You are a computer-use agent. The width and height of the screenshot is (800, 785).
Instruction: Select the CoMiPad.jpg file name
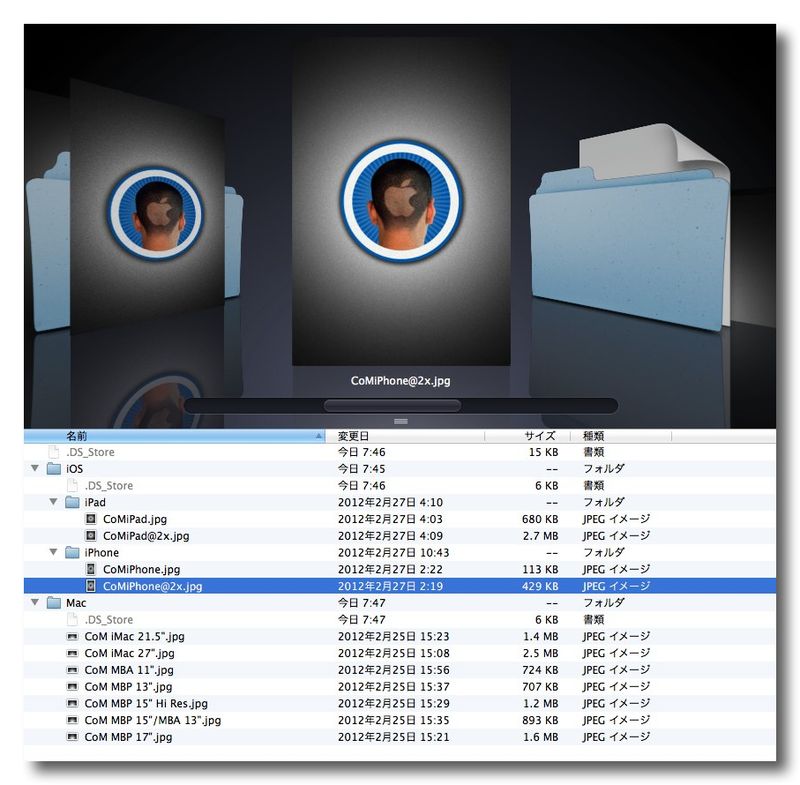pos(135,519)
